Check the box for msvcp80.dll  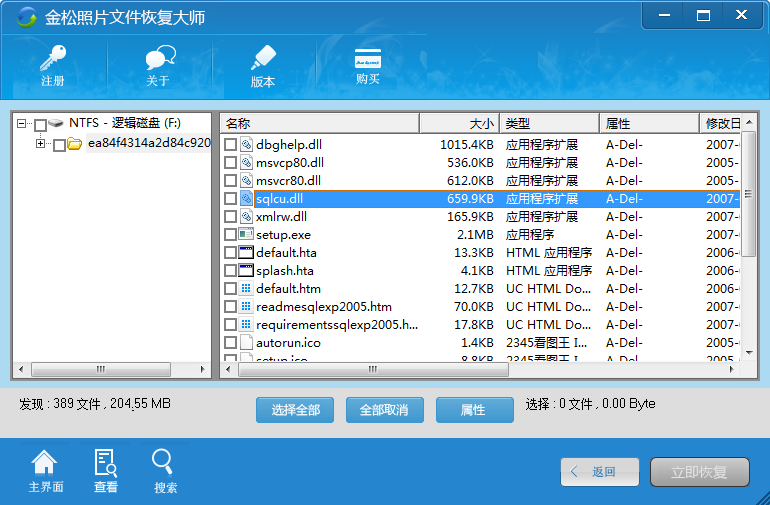(230, 163)
